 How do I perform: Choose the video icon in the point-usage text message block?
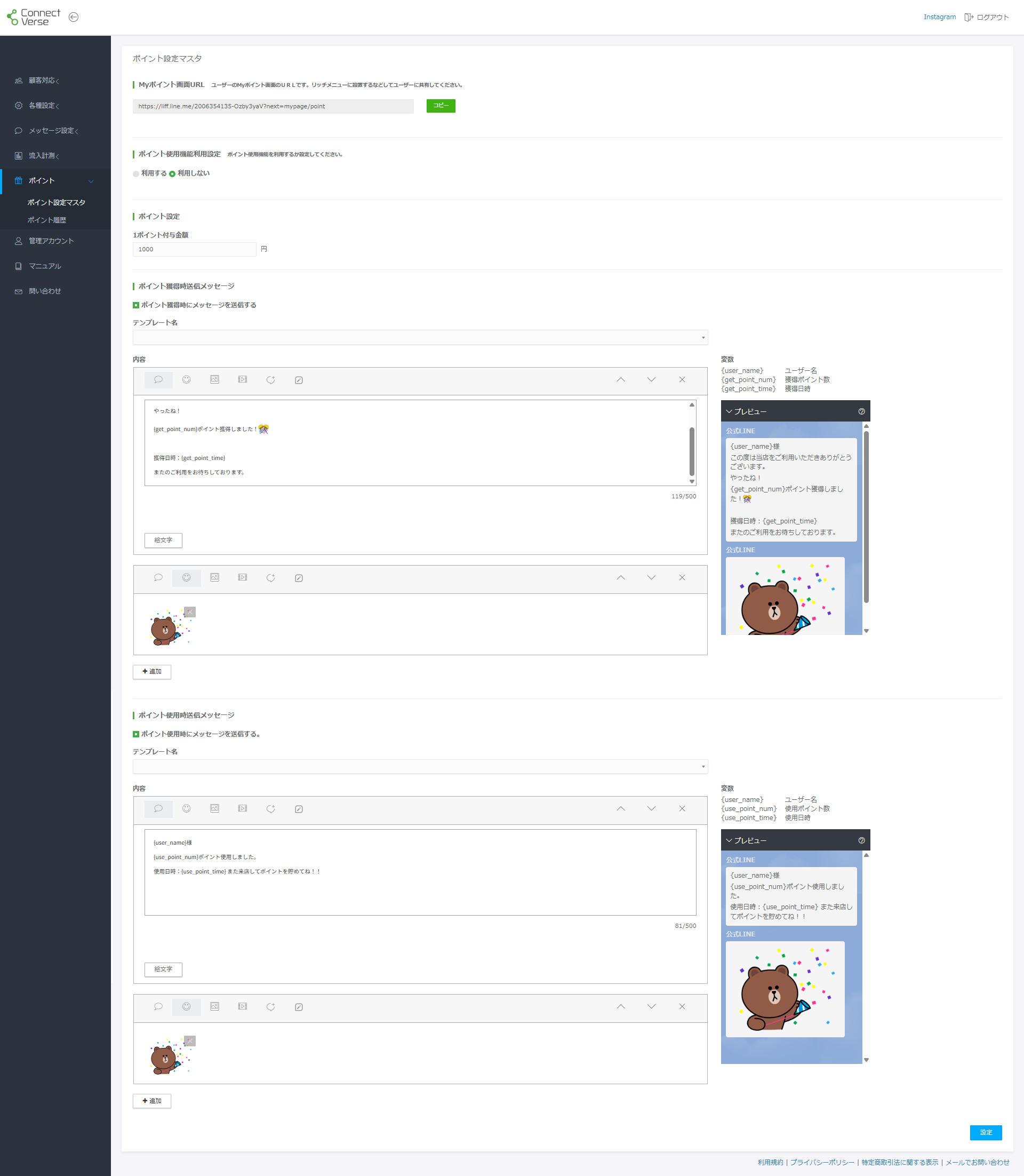(x=242, y=809)
